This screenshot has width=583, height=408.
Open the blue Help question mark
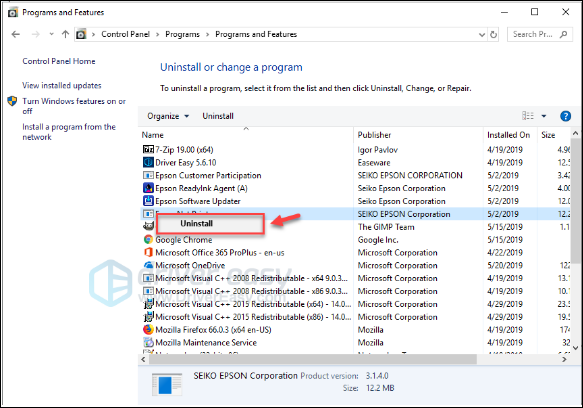click(x=565, y=116)
